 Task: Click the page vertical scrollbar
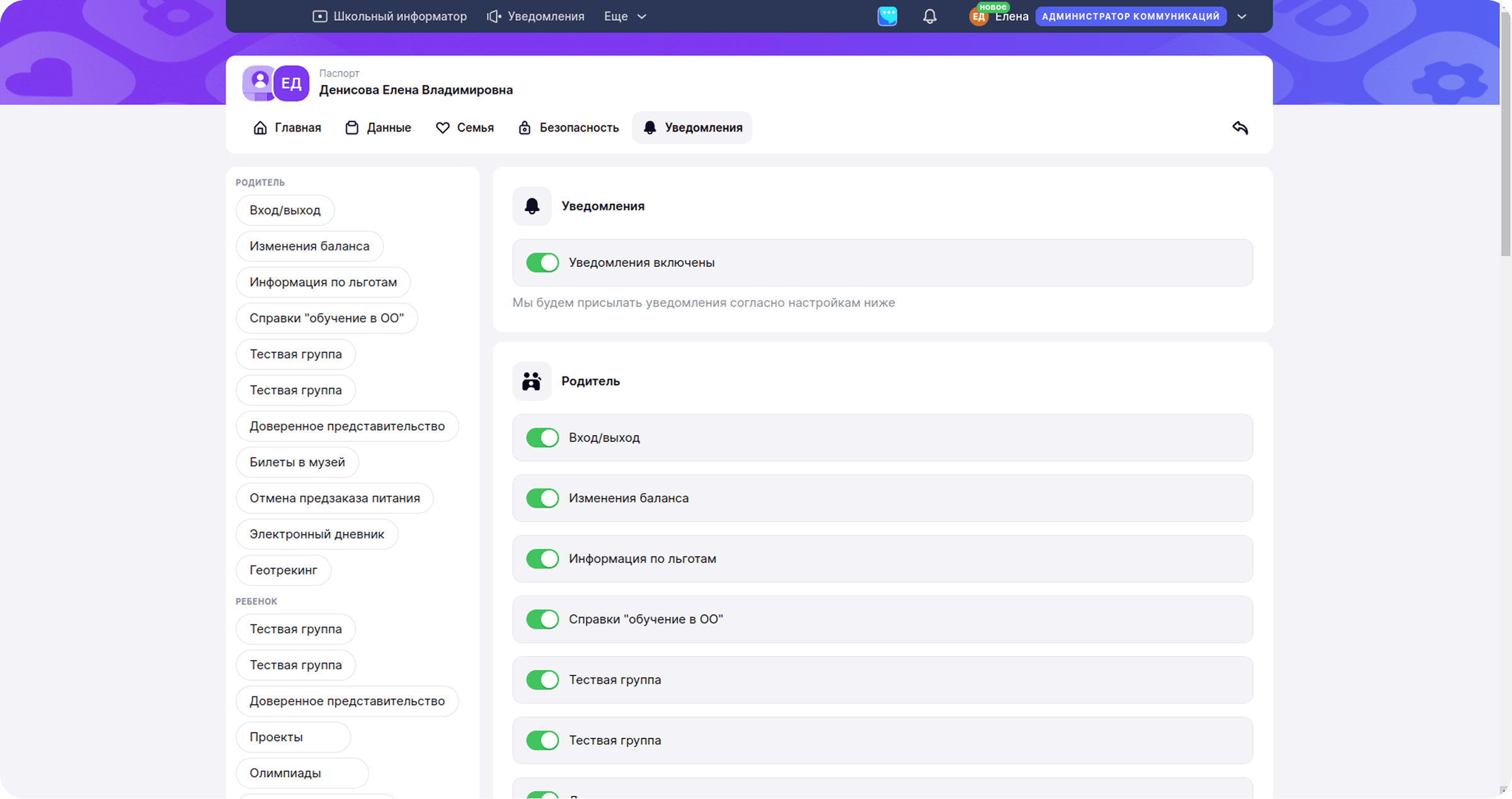1505,132
